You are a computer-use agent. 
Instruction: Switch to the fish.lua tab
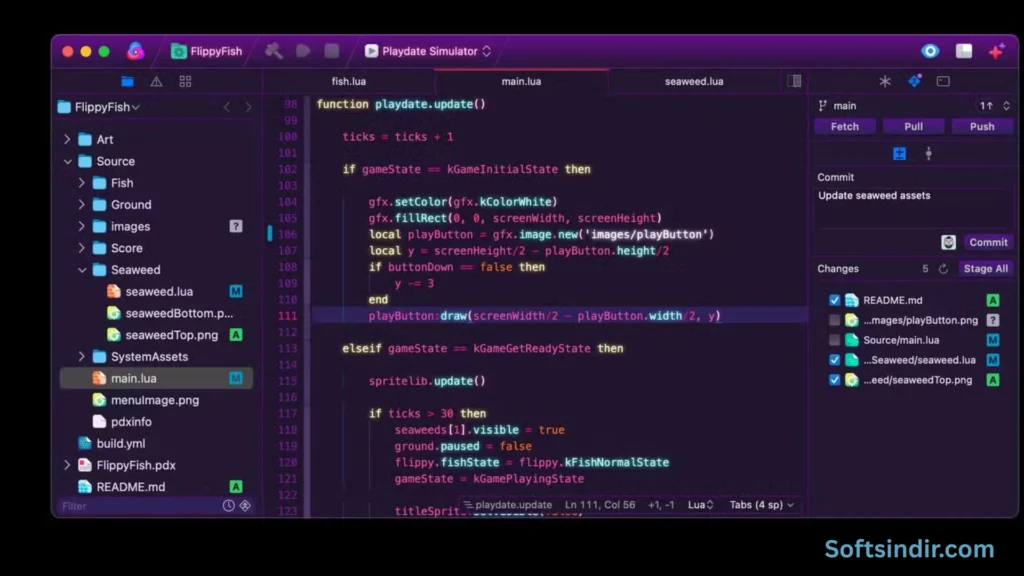tap(349, 81)
